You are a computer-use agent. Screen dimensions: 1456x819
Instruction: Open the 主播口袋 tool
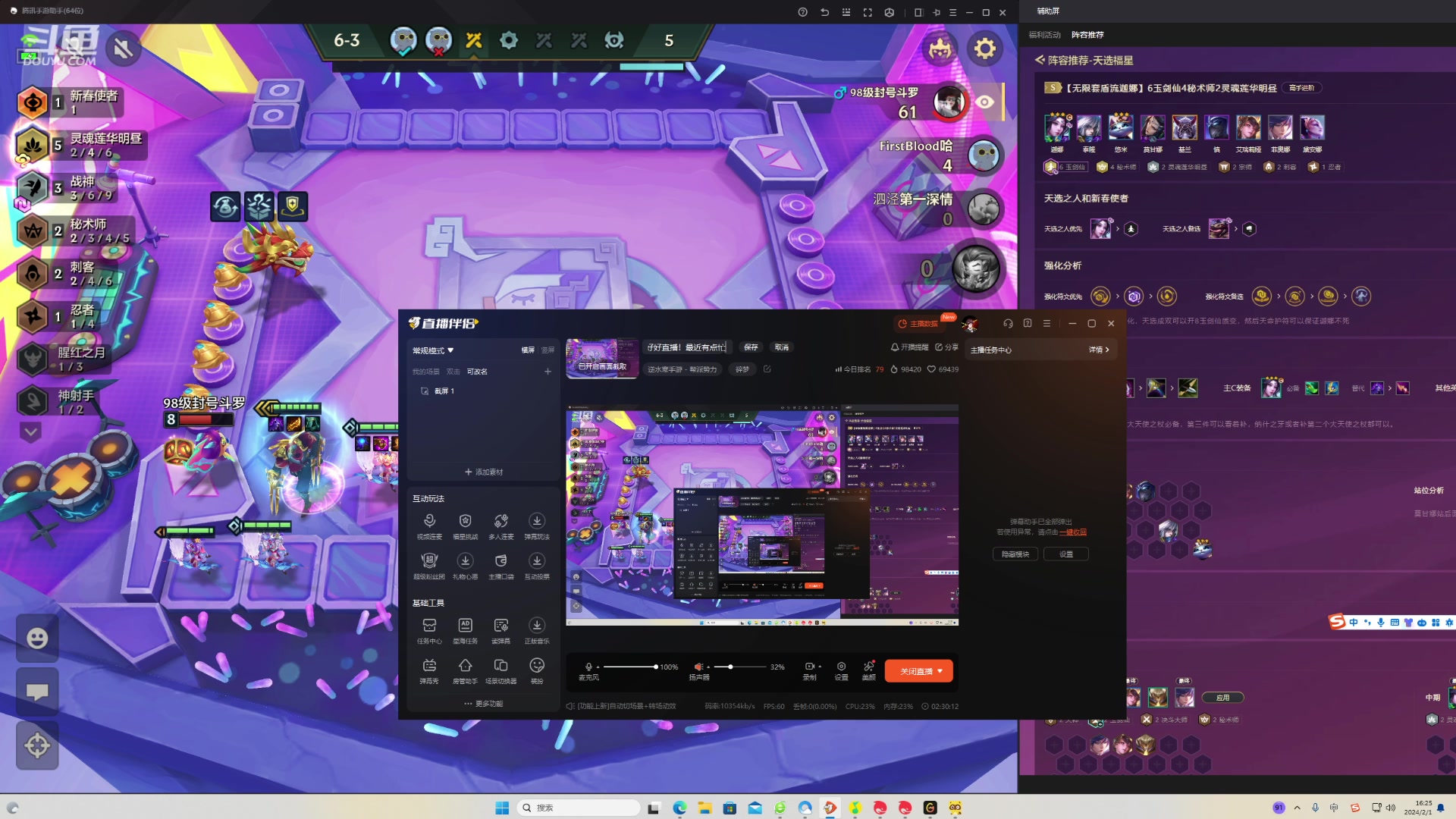[x=500, y=566]
